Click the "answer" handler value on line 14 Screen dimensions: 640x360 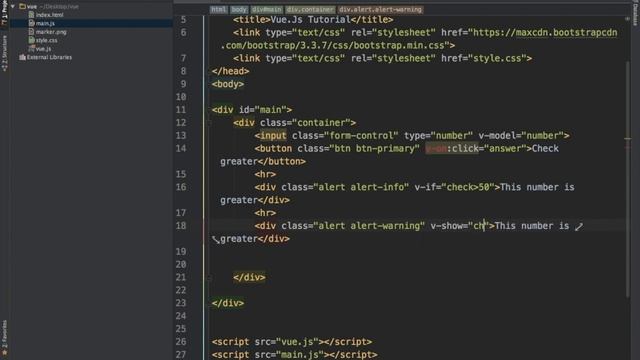tap(505, 149)
